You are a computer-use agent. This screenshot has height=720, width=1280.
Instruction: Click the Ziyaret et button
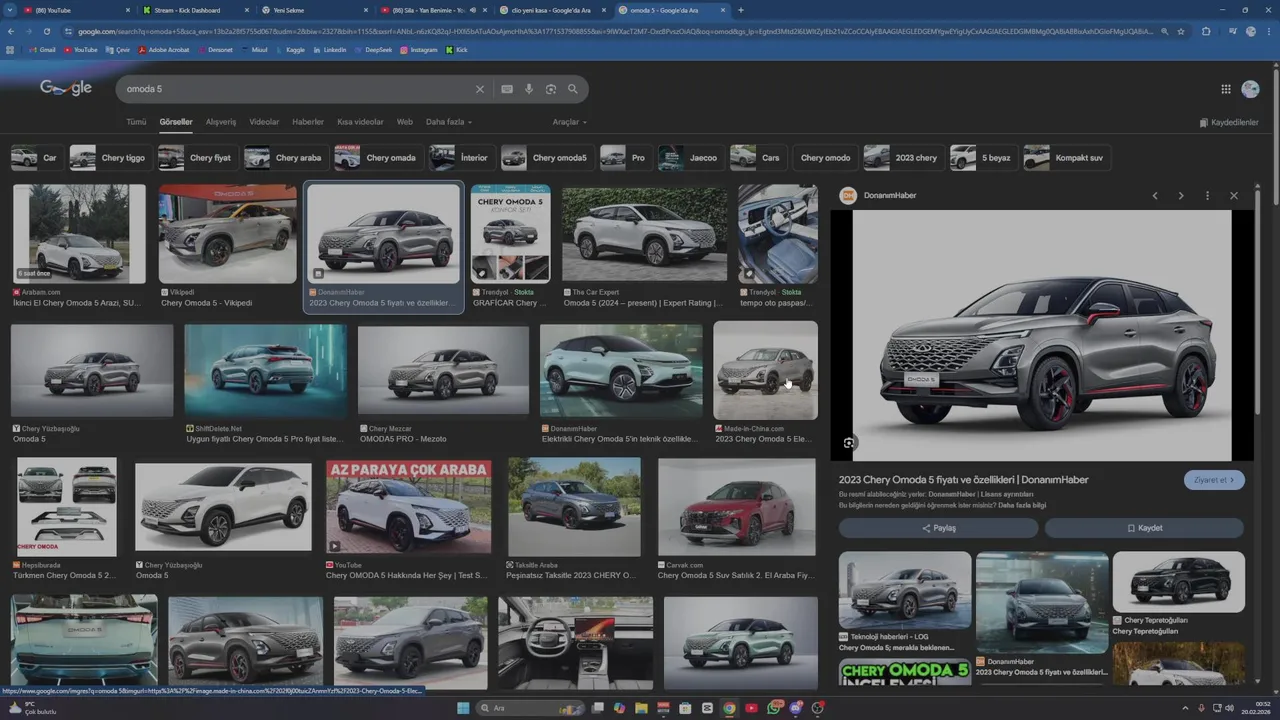(x=1214, y=480)
